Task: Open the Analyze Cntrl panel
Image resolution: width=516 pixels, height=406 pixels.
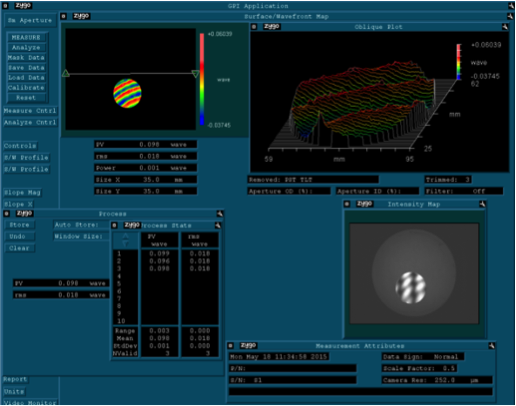Action: click(30, 122)
